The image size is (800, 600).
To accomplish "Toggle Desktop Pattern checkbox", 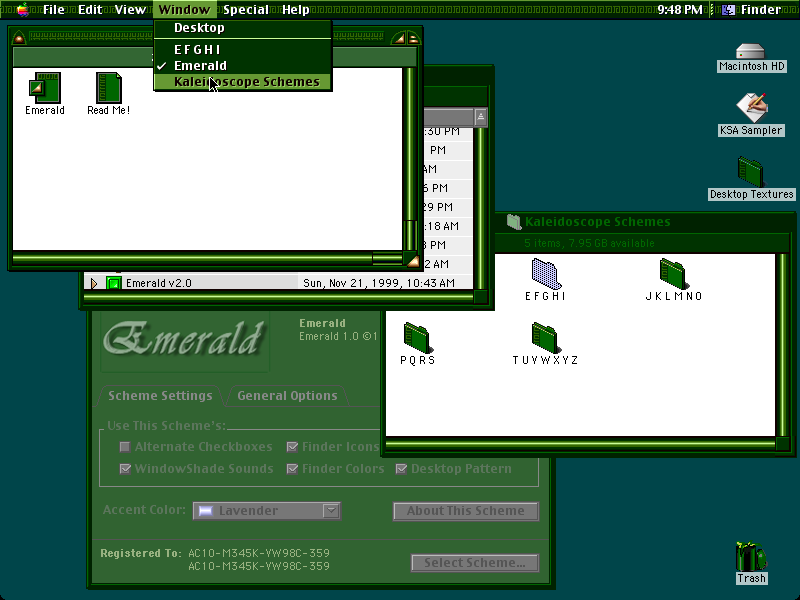I will coord(401,469).
